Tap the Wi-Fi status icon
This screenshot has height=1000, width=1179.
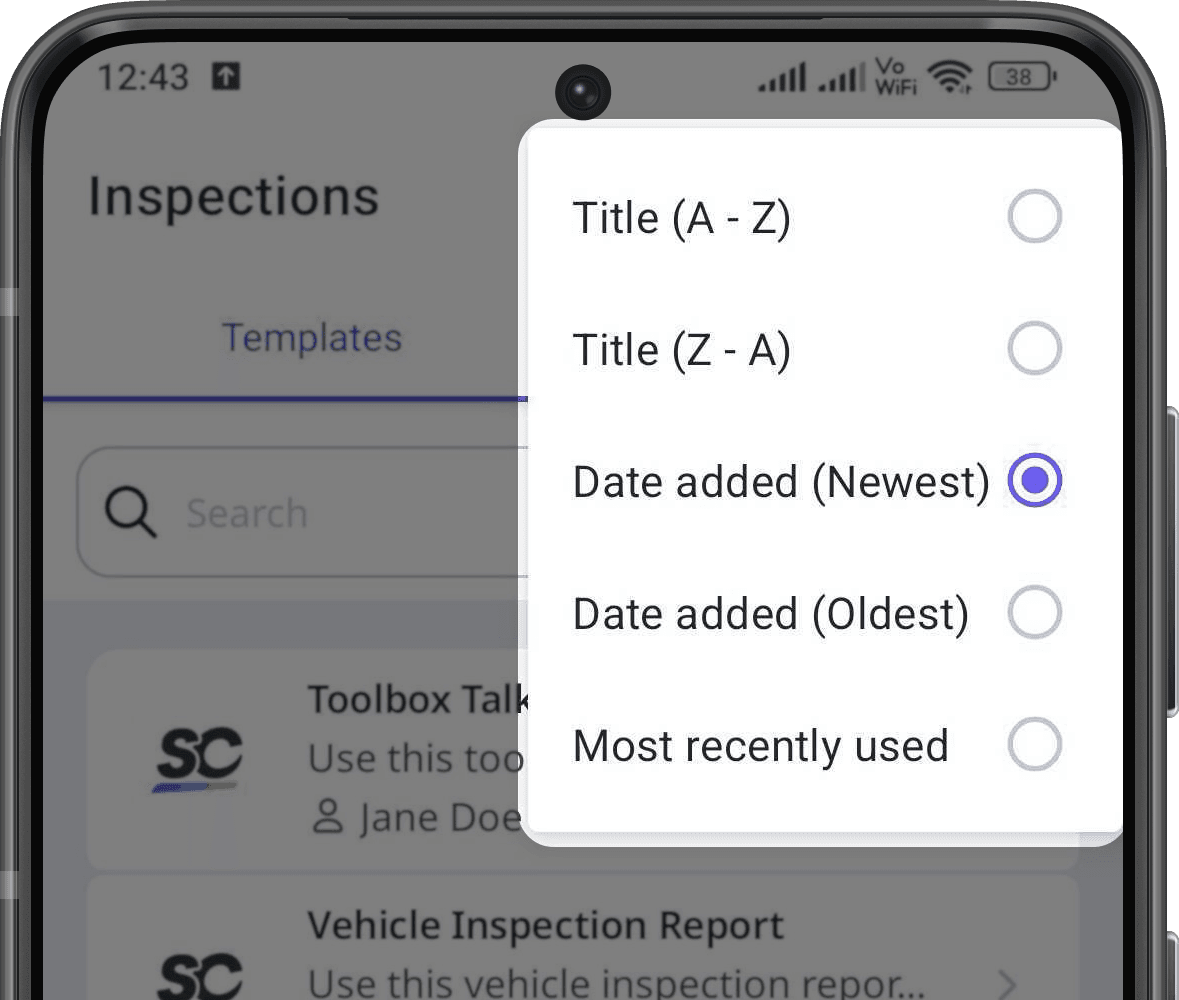950,78
